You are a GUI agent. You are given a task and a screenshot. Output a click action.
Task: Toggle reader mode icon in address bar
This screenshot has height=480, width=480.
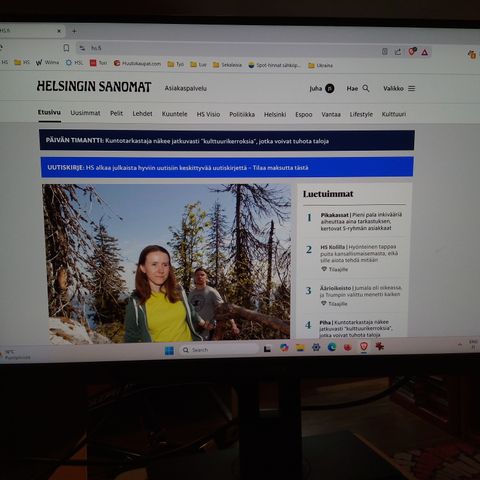(385, 51)
